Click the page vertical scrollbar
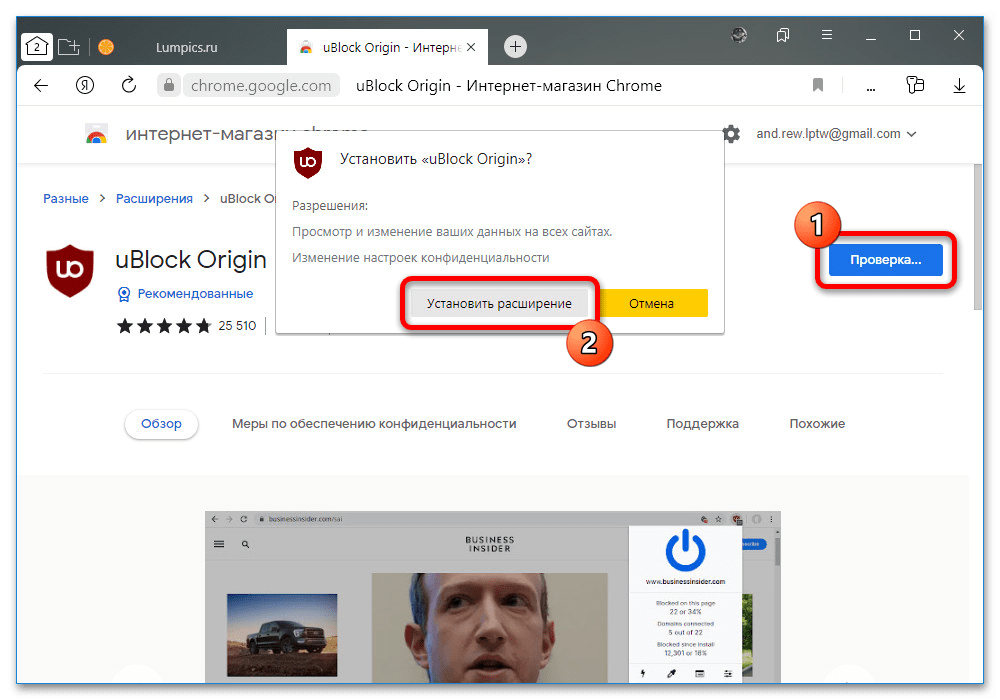The image size is (1000, 700). click(978, 237)
